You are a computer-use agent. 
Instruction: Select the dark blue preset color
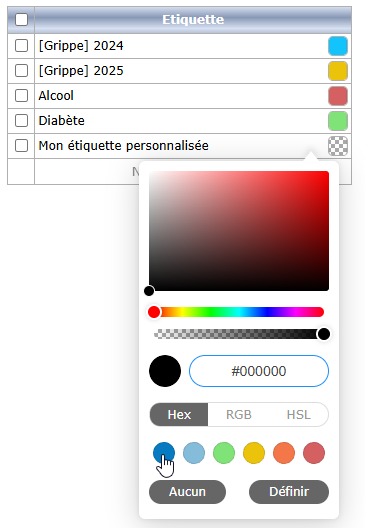point(164,453)
